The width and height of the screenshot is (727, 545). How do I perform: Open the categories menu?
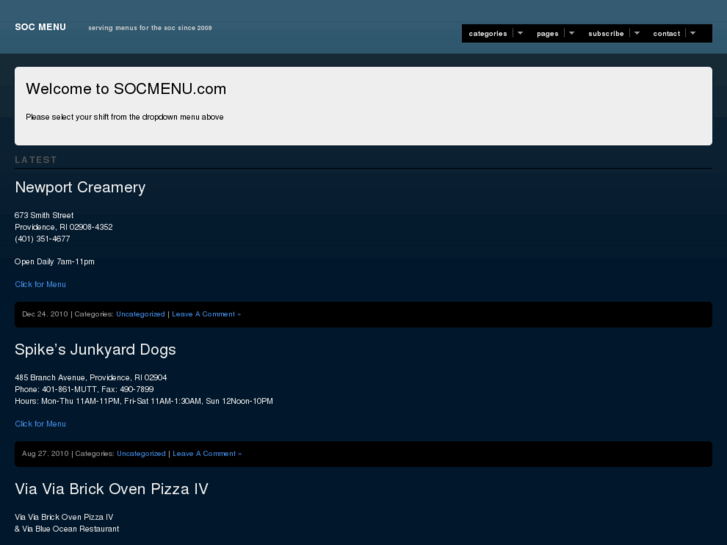[x=488, y=33]
